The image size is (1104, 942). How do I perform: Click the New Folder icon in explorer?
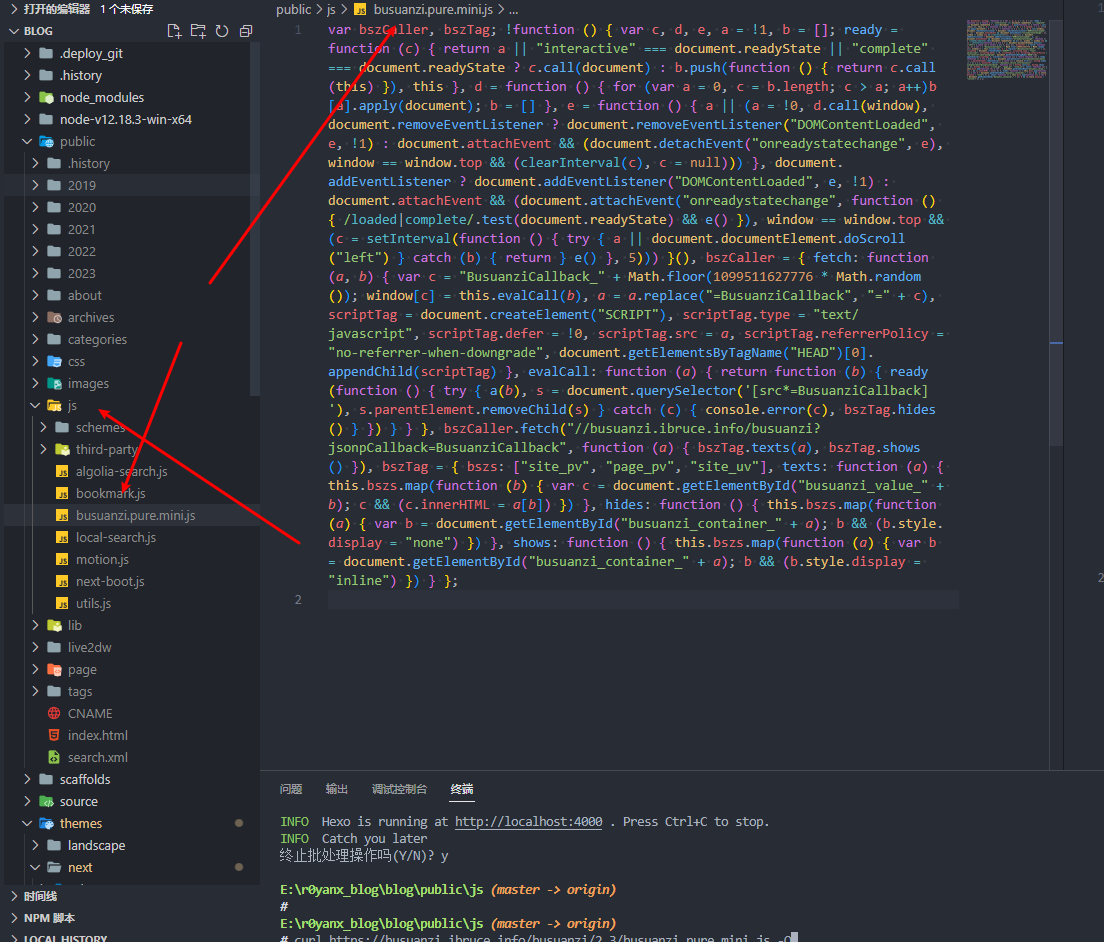click(198, 31)
